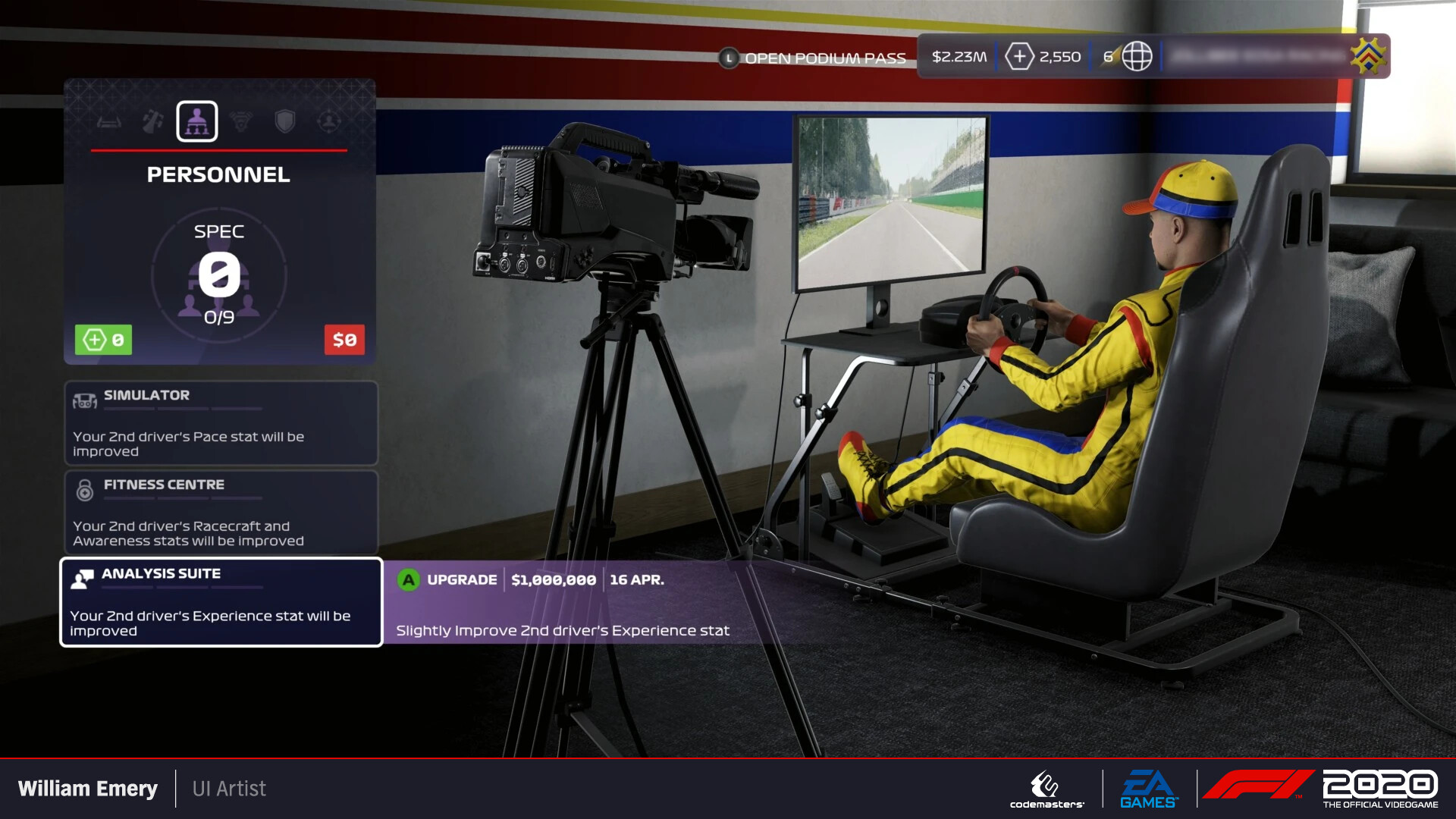
Task: Select the red $0 cost indicator
Action: pyautogui.click(x=344, y=340)
